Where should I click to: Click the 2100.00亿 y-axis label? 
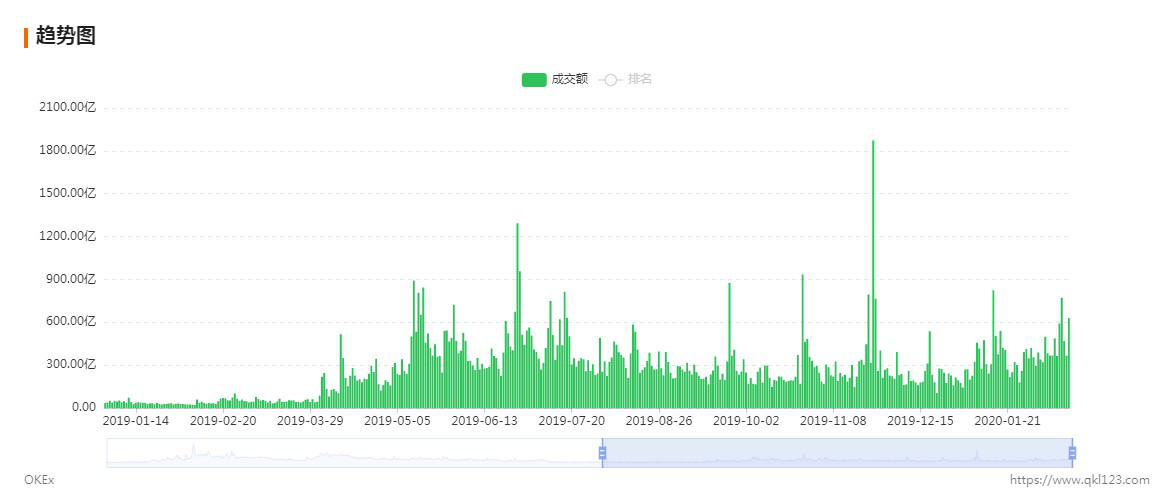pyautogui.click(x=67, y=108)
